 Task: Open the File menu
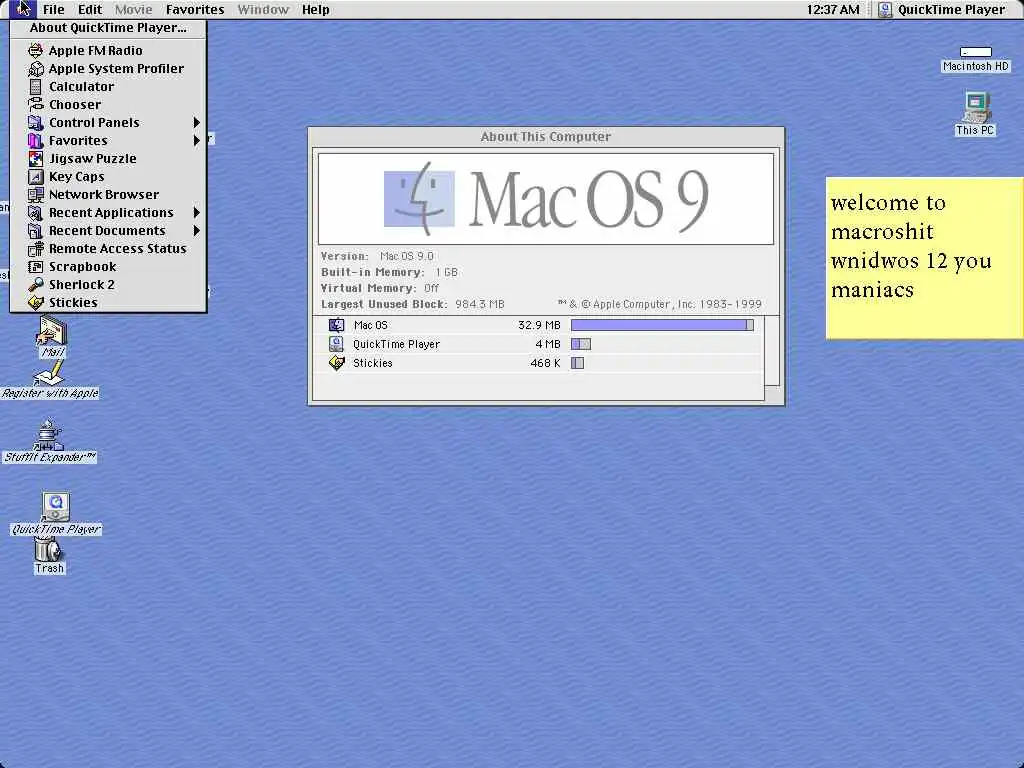(x=54, y=9)
